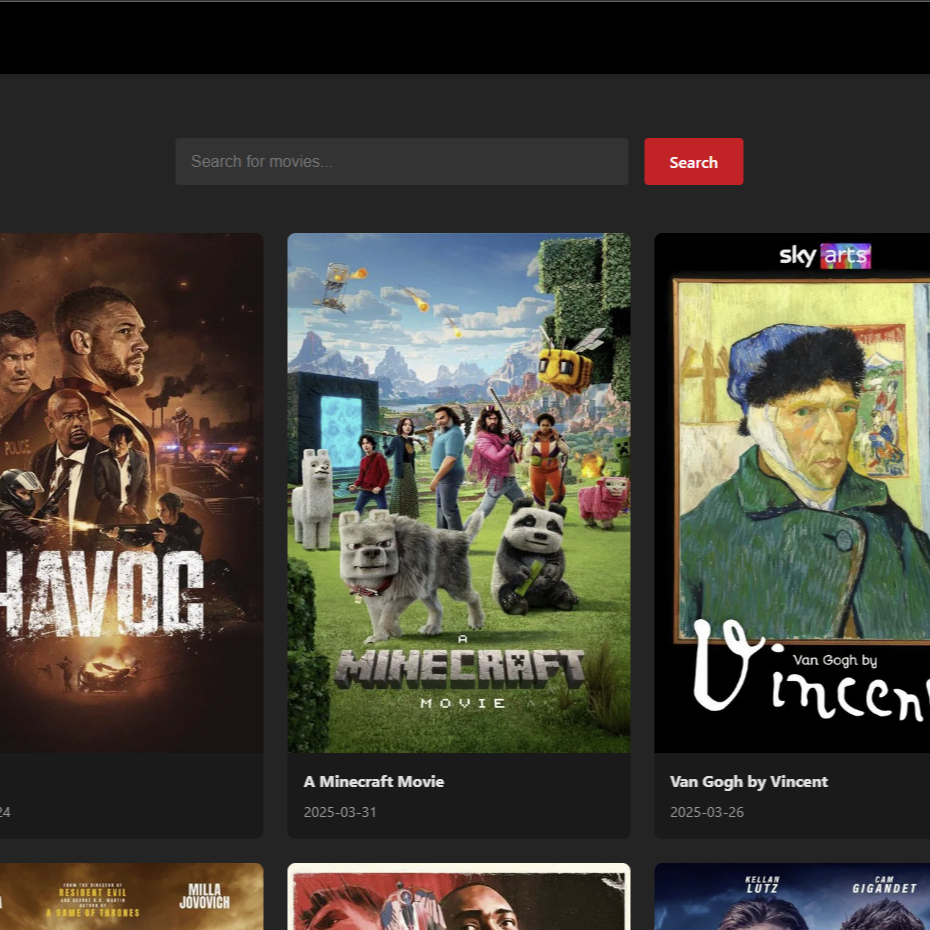Select the red poster in bottom row
The height and width of the screenshot is (930, 930).
click(458, 897)
